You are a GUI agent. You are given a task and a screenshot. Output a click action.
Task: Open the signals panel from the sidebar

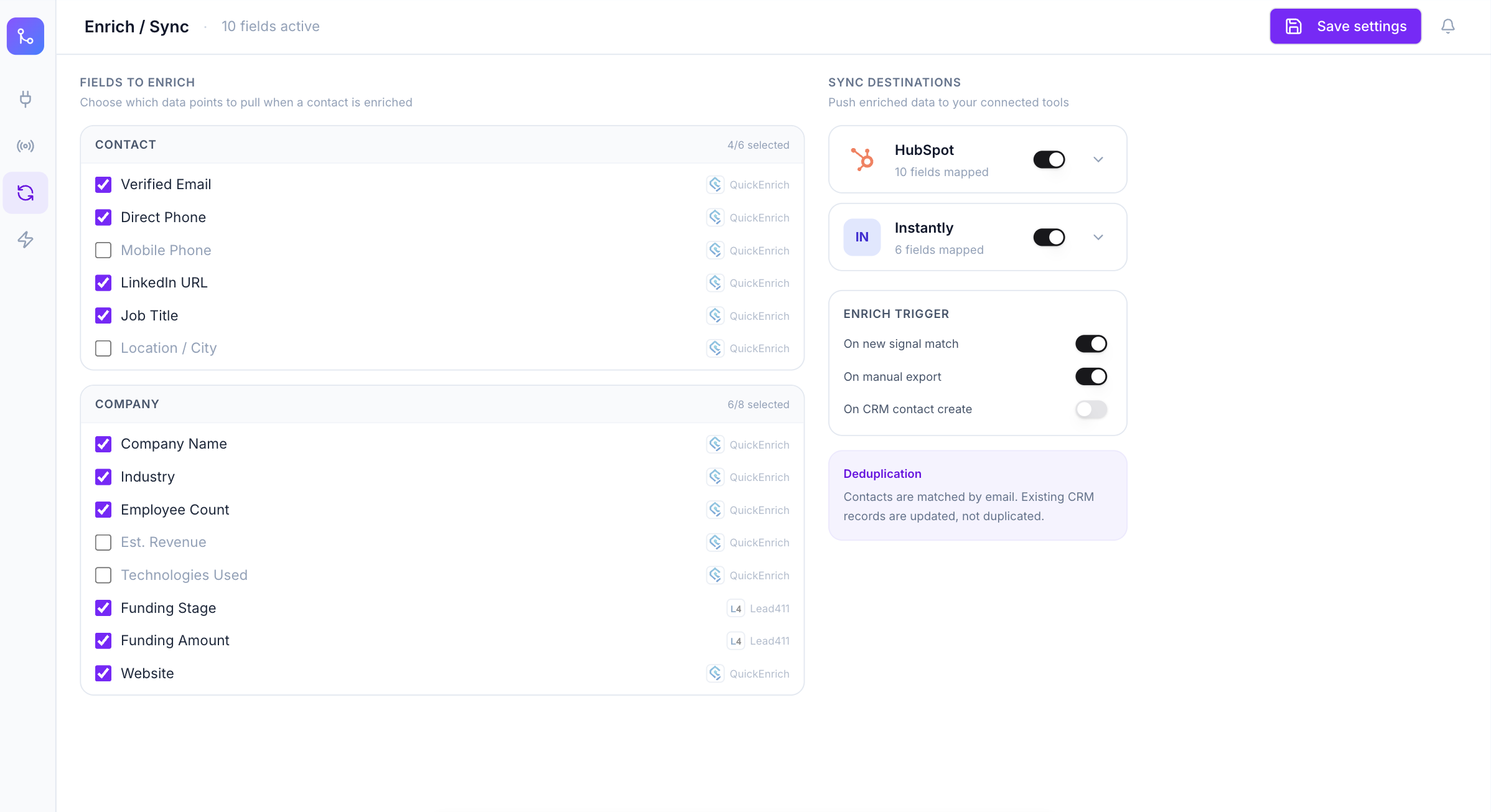pos(25,146)
